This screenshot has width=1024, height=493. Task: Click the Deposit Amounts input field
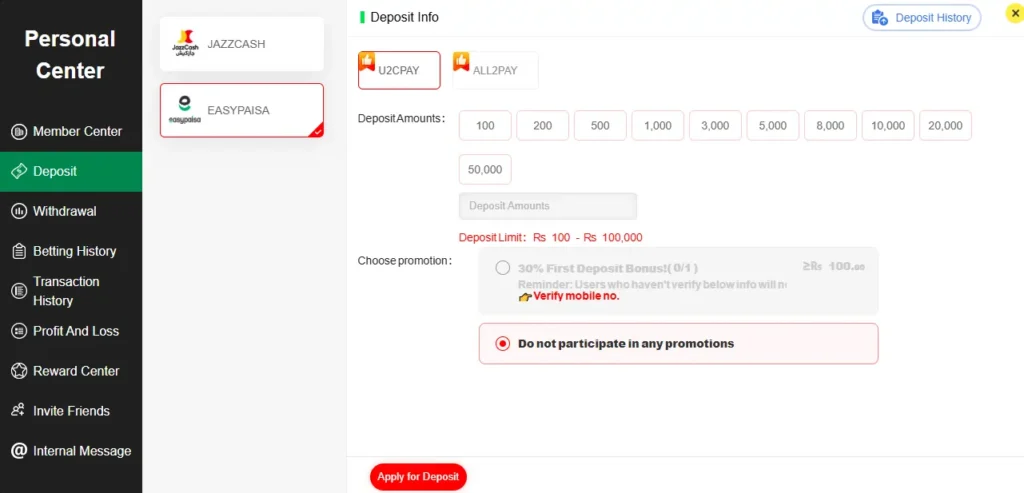point(548,206)
